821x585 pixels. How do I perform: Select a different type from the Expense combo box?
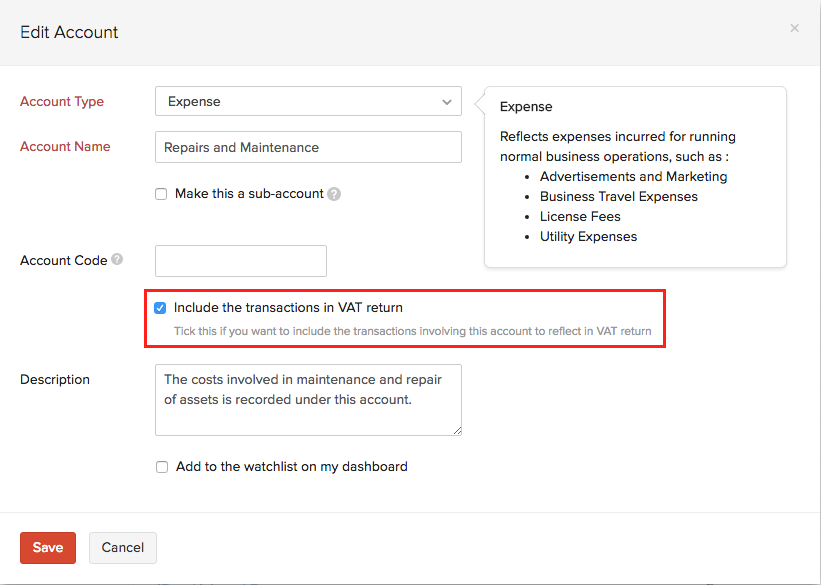tap(307, 101)
